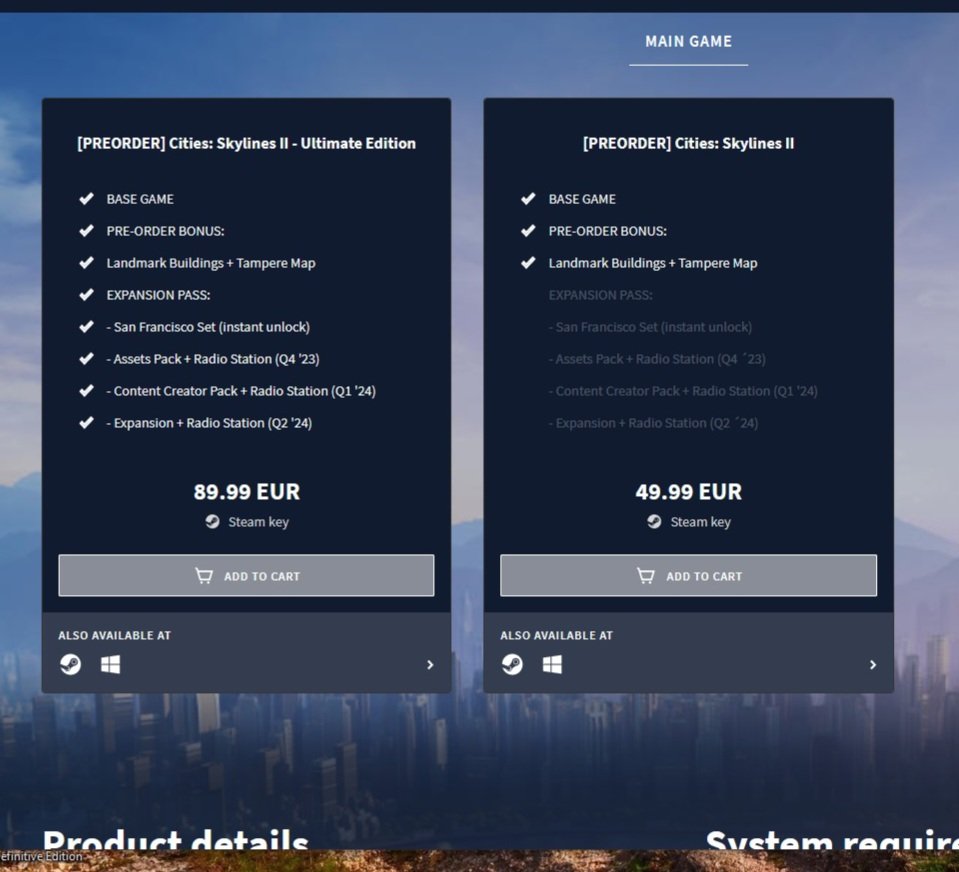
Task: Open Windows store icon under standard edition
Action: click(552, 664)
